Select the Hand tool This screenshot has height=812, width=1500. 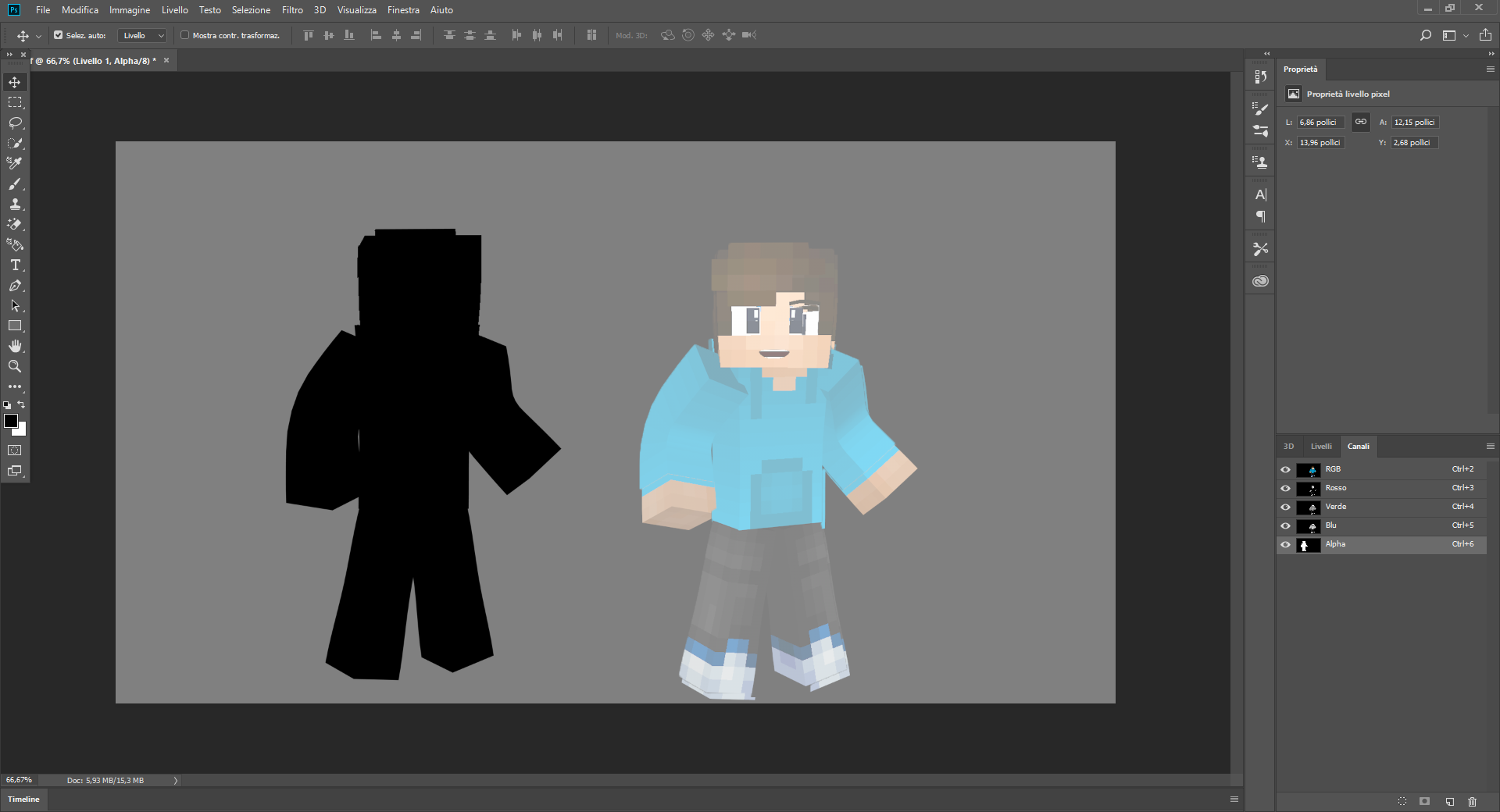tap(15, 346)
